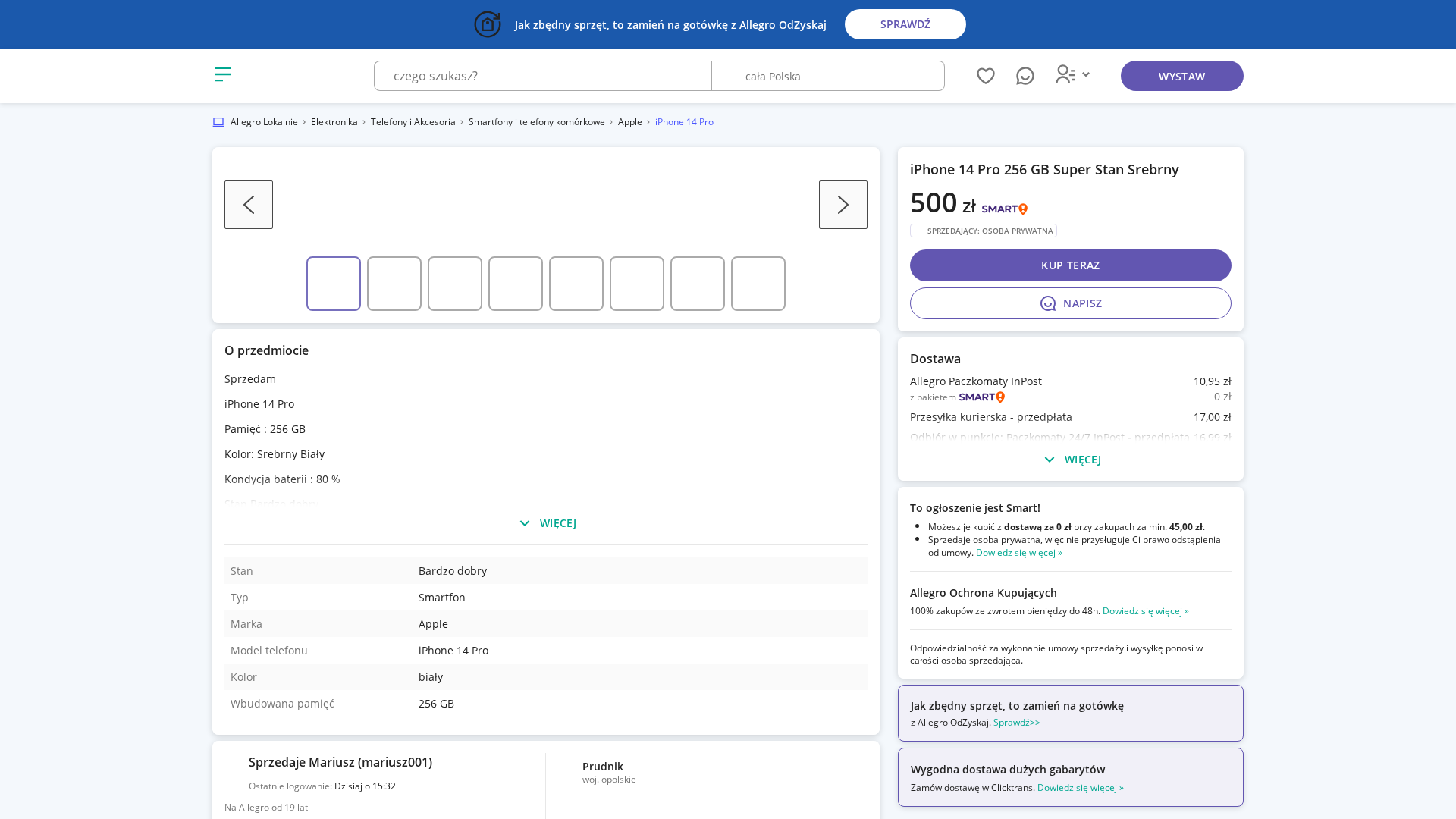Focus the 'czego szukasz?' search field
The width and height of the screenshot is (1456, 819).
pyautogui.click(x=543, y=76)
